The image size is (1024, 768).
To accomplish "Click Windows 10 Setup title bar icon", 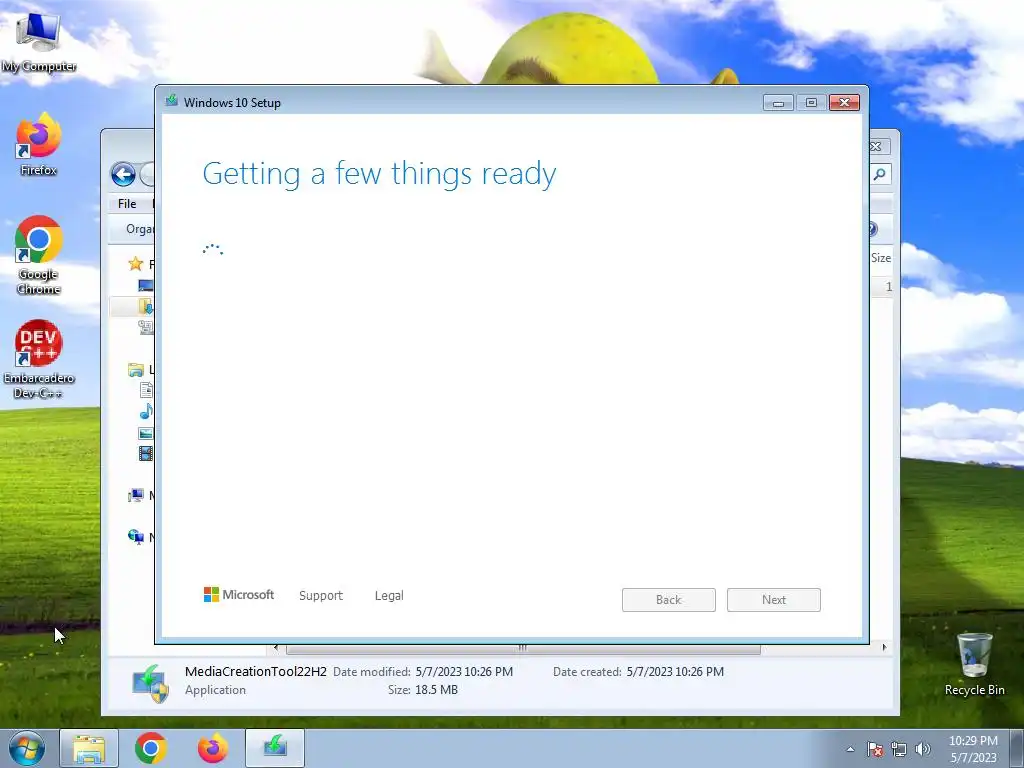I will point(172,101).
